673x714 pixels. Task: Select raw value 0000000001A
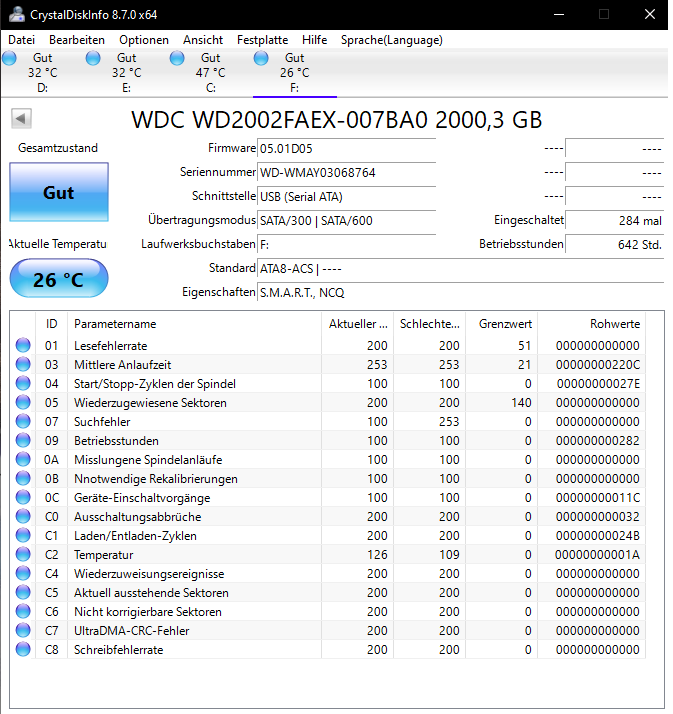tap(597, 555)
